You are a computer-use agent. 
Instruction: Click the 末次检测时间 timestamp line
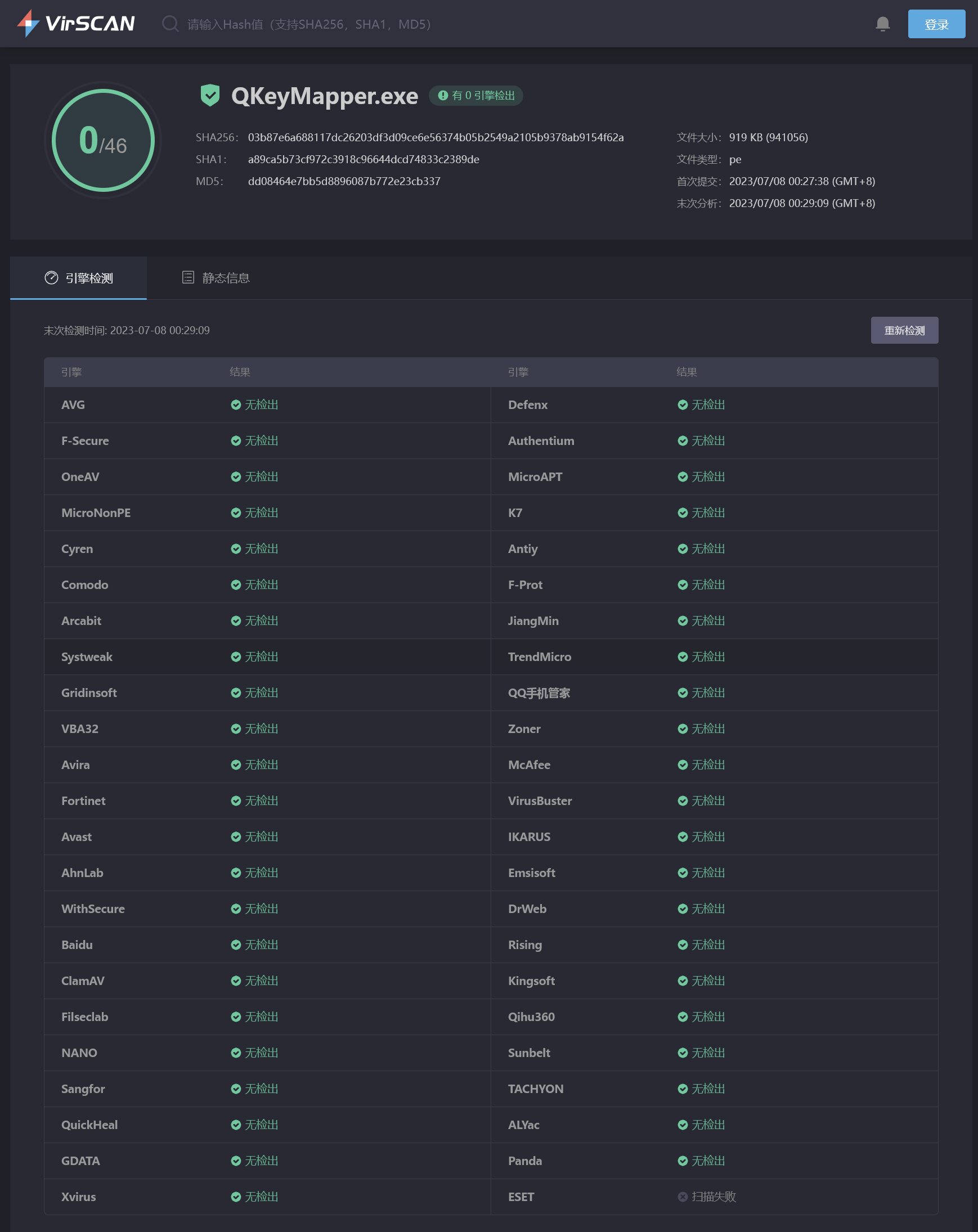[127, 330]
